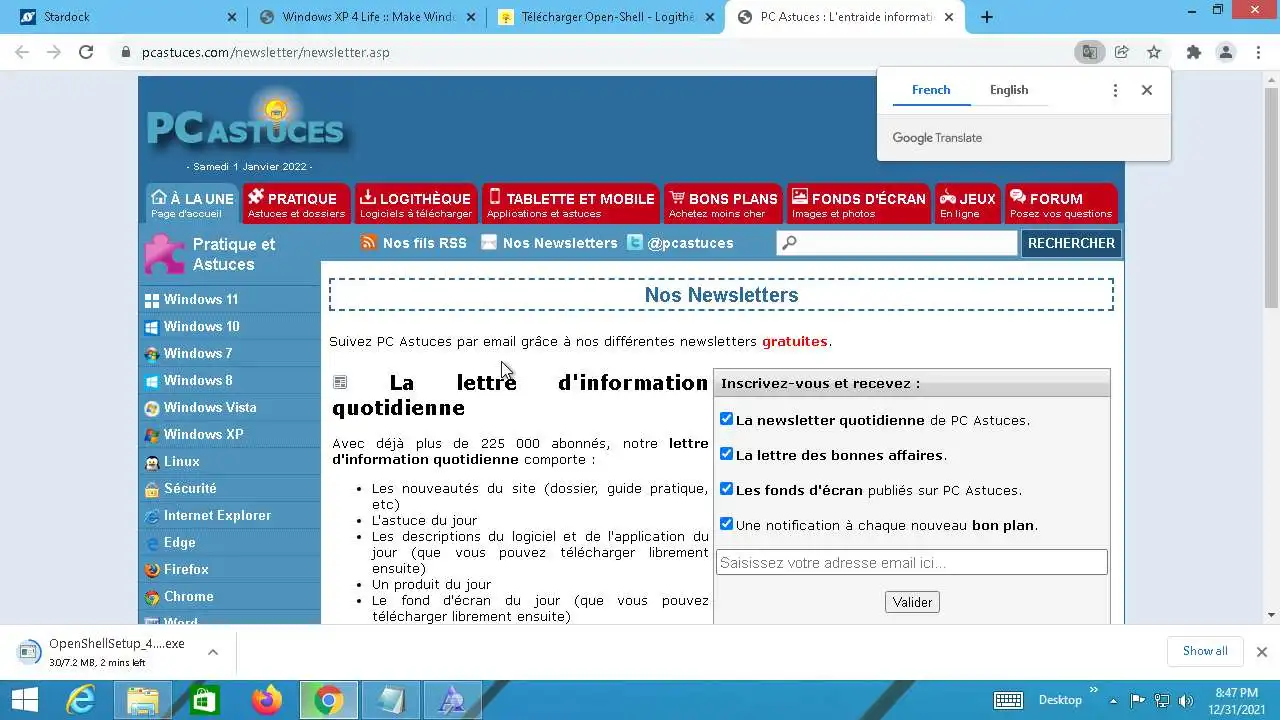
Task: Open the FORUM menu
Action: click(x=1061, y=204)
